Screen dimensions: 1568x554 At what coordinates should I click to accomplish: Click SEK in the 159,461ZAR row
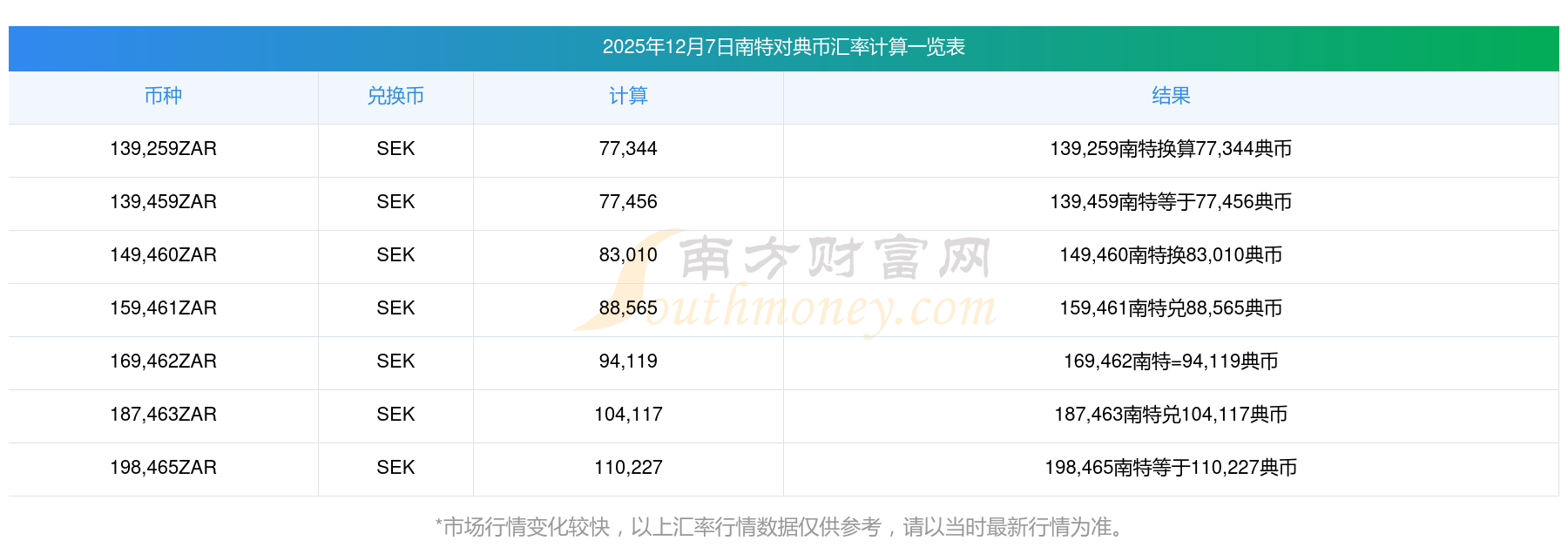pyautogui.click(x=395, y=308)
